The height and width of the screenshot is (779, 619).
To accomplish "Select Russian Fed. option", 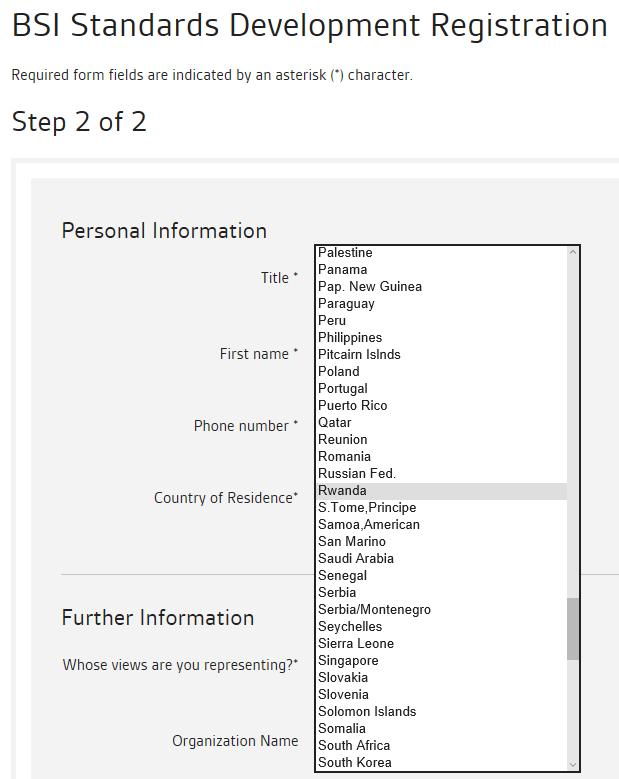I will [x=356, y=474].
